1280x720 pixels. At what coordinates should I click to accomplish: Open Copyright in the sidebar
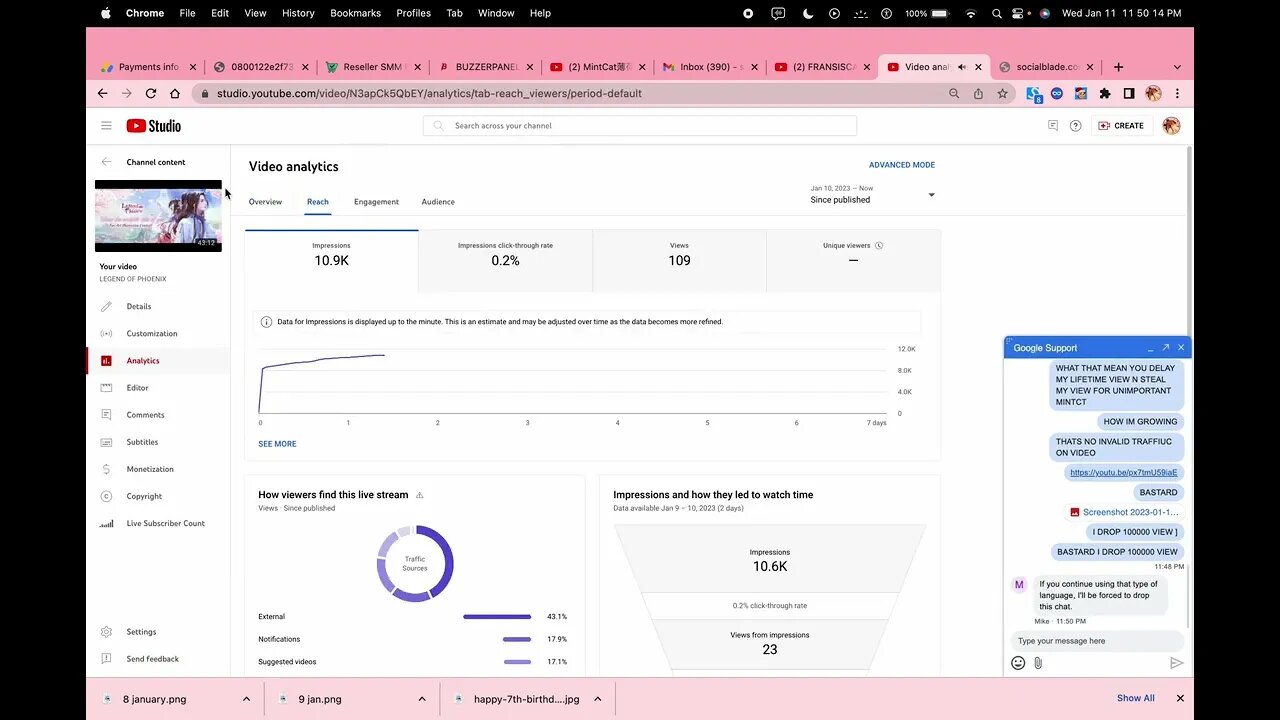point(144,496)
